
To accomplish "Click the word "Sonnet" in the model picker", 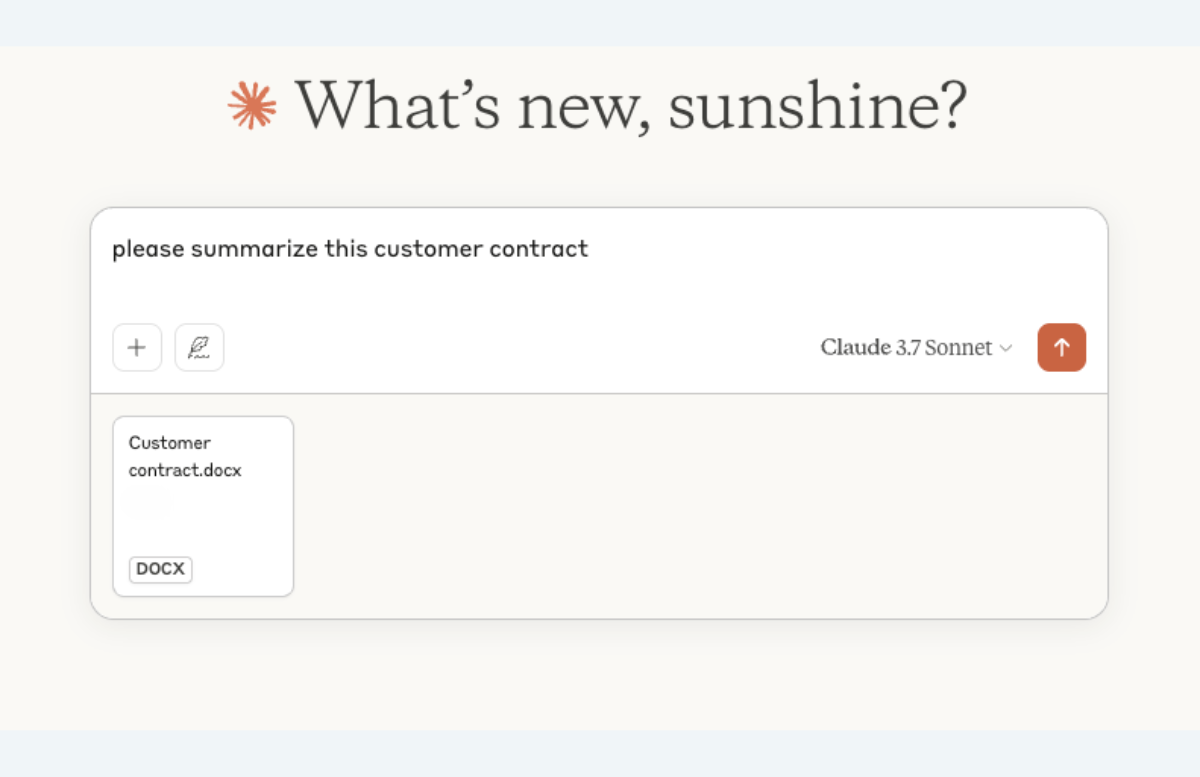I will [x=958, y=348].
